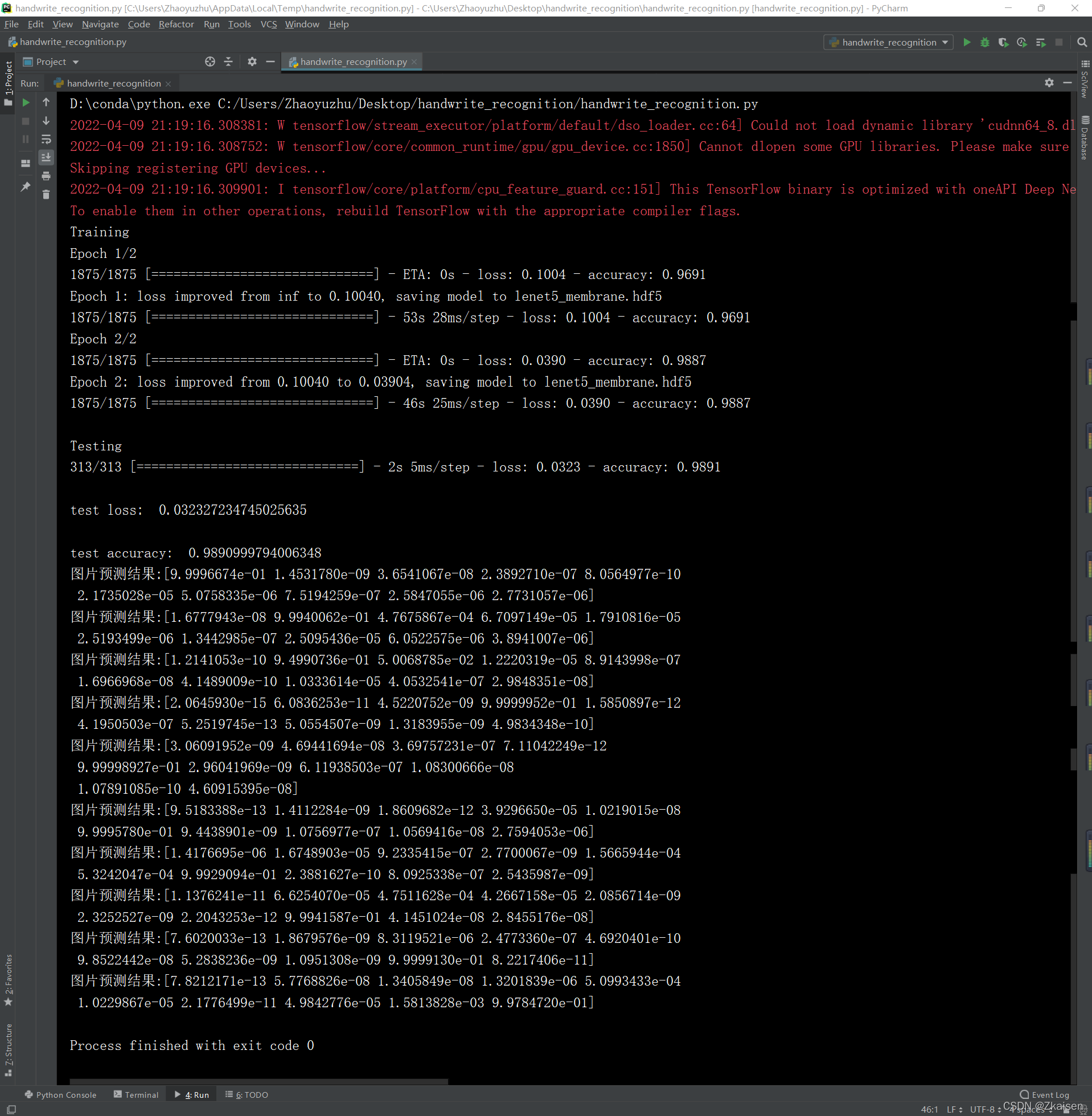The image size is (1092, 1116).
Task: Open the Database side panel
Action: 1085,138
